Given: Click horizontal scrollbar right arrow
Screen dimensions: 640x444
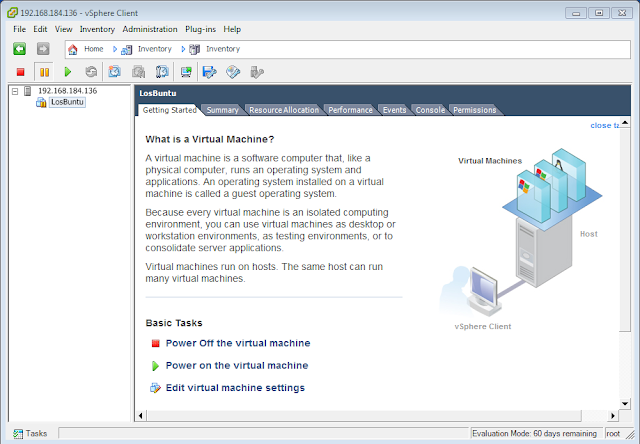Looking at the screenshot, I should (613, 416).
